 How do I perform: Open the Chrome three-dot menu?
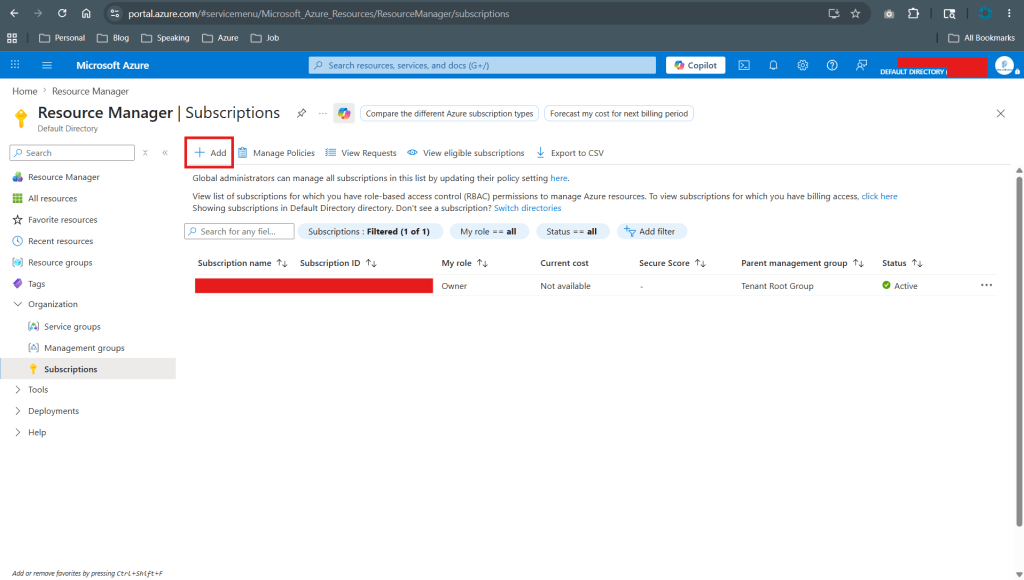pyautogui.click(x=1009, y=13)
